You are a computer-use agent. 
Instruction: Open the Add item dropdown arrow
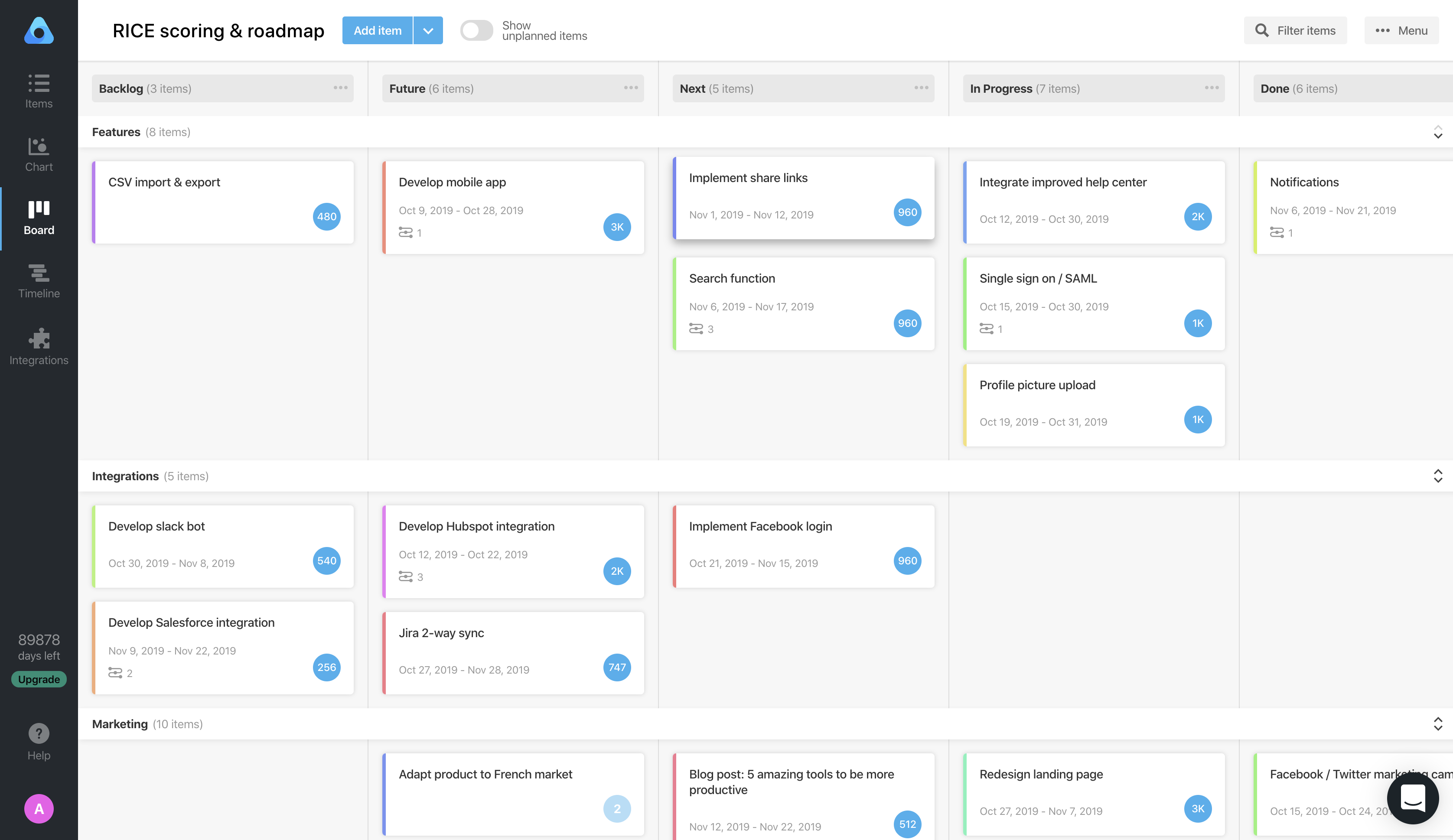428,30
